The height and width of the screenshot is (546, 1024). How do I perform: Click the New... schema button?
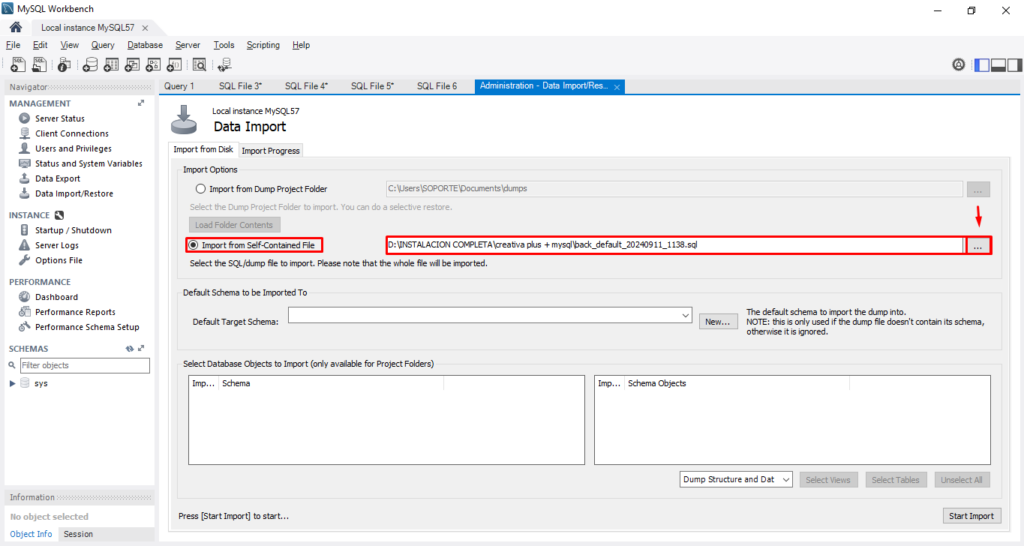(x=718, y=321)
